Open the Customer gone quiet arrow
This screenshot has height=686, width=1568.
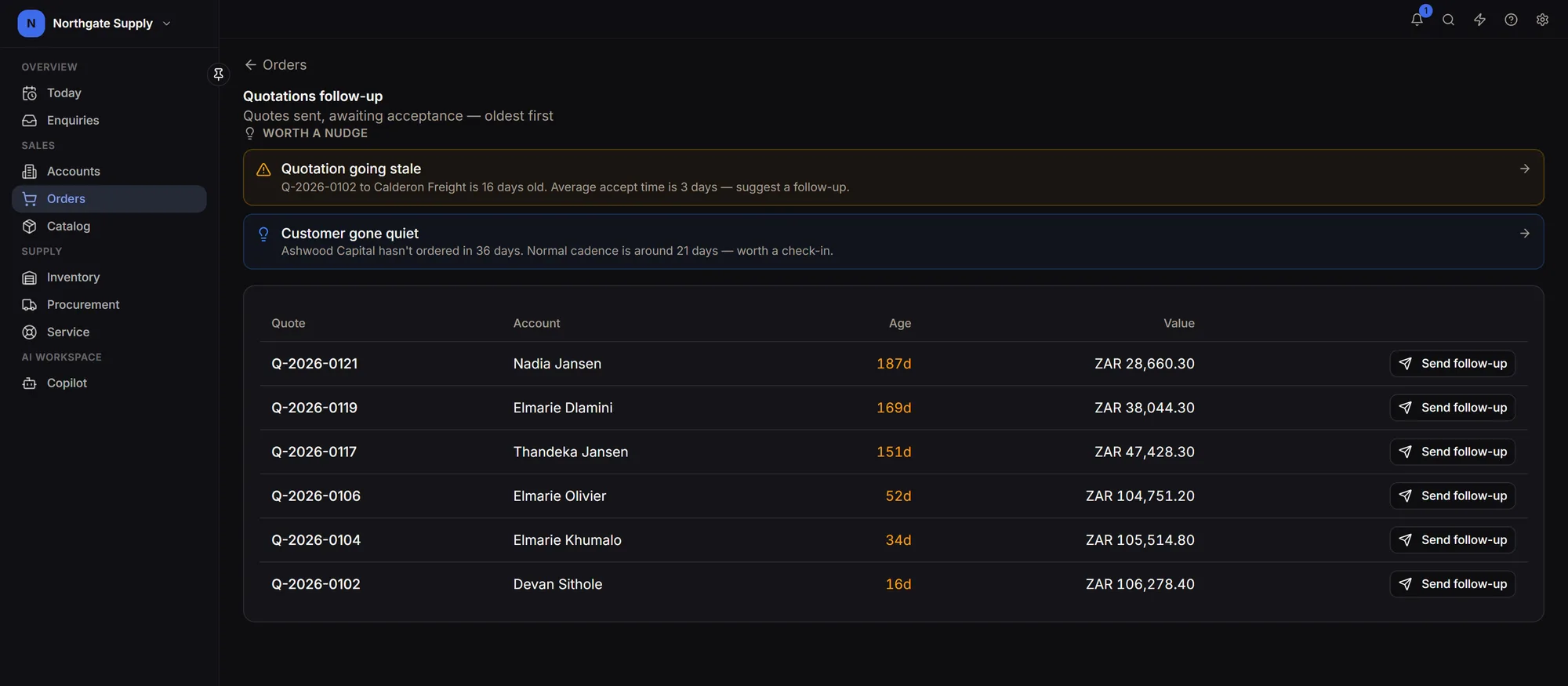[x=1525, y=233]
